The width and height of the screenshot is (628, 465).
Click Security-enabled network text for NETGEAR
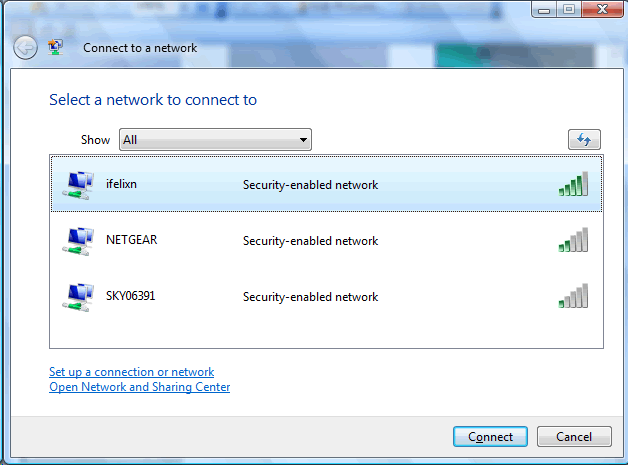pos(310,241)
